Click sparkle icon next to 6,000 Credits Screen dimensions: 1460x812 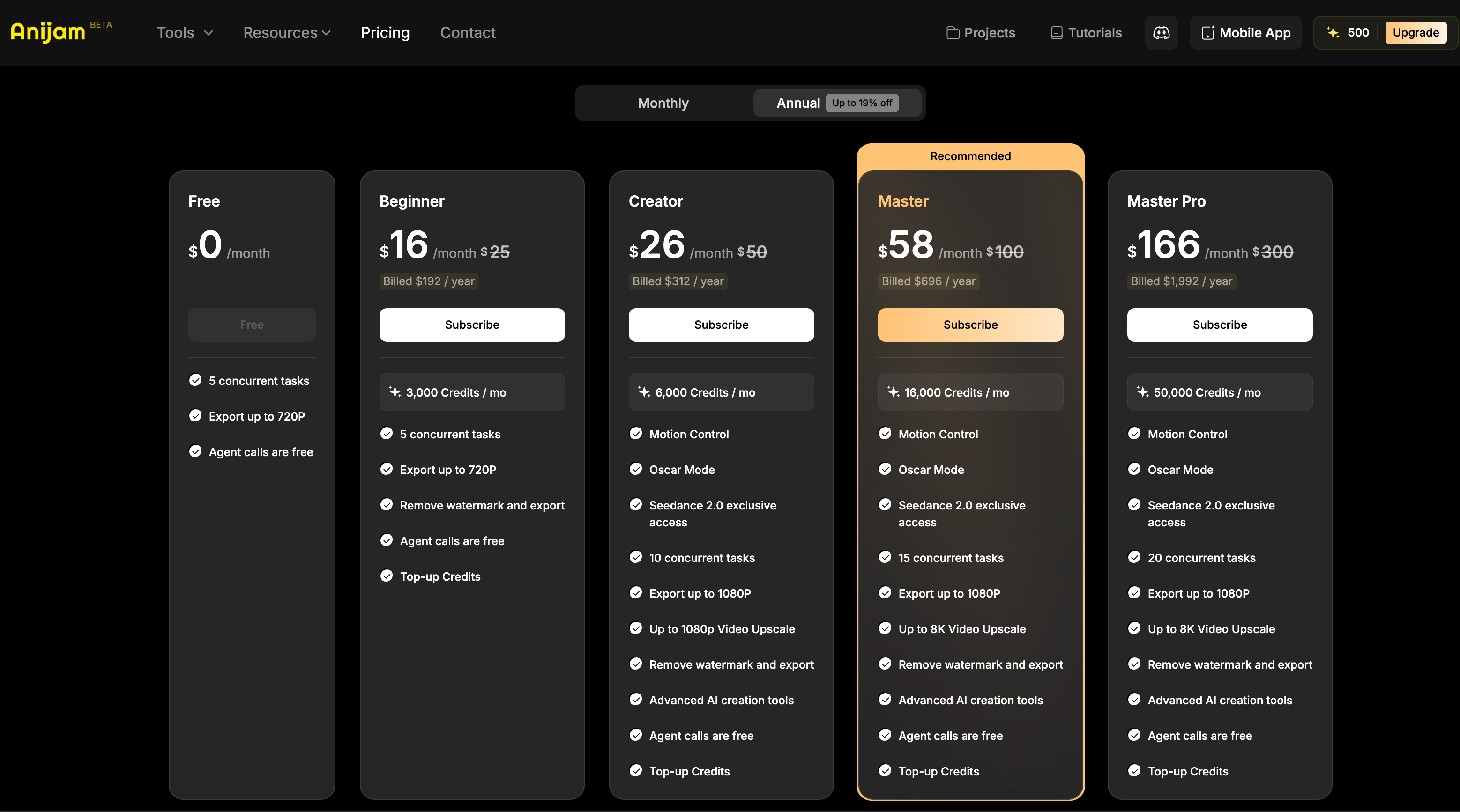click(x=644, y=391)
